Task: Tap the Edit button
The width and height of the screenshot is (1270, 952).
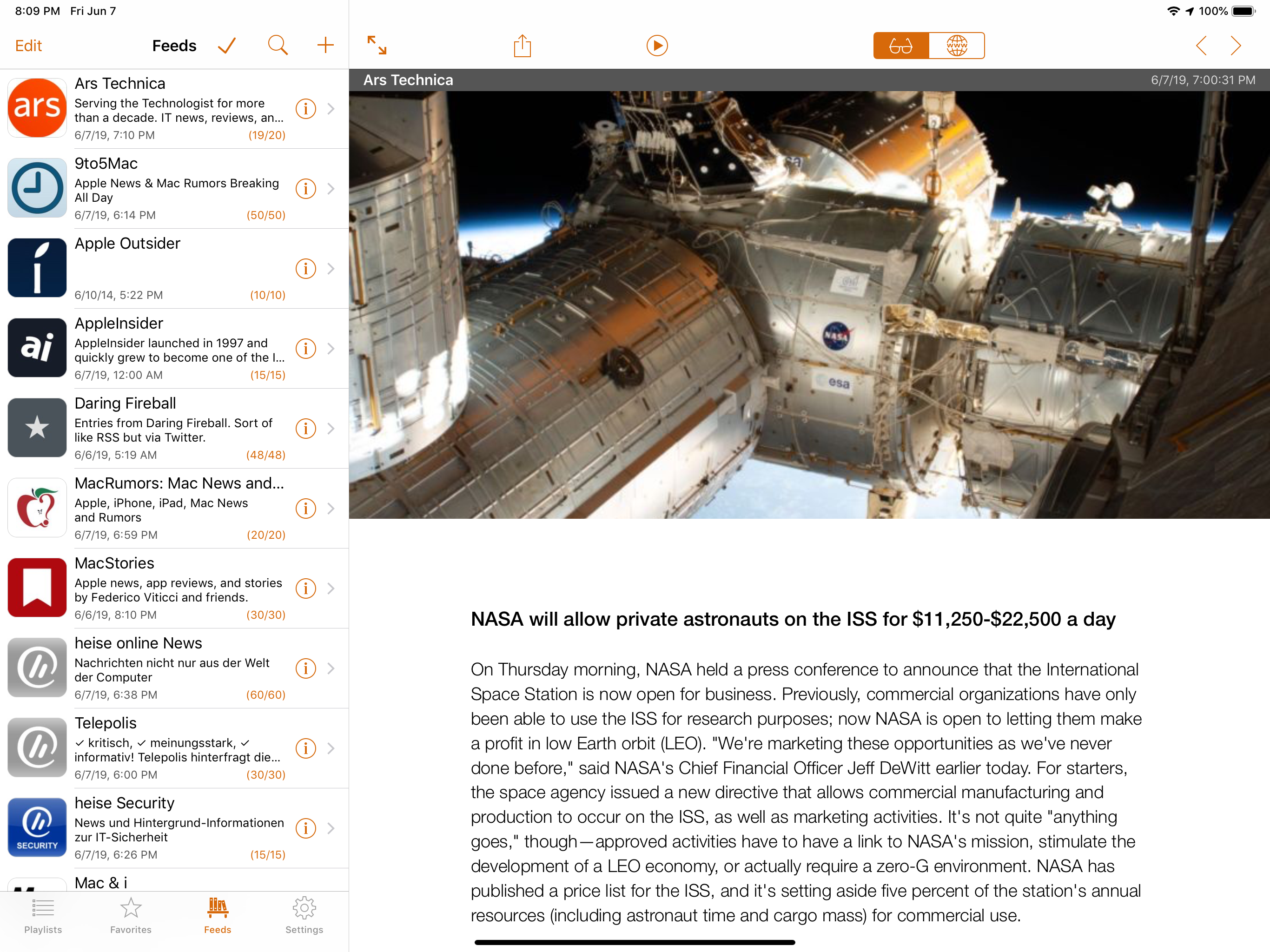Action: point(29,46)
